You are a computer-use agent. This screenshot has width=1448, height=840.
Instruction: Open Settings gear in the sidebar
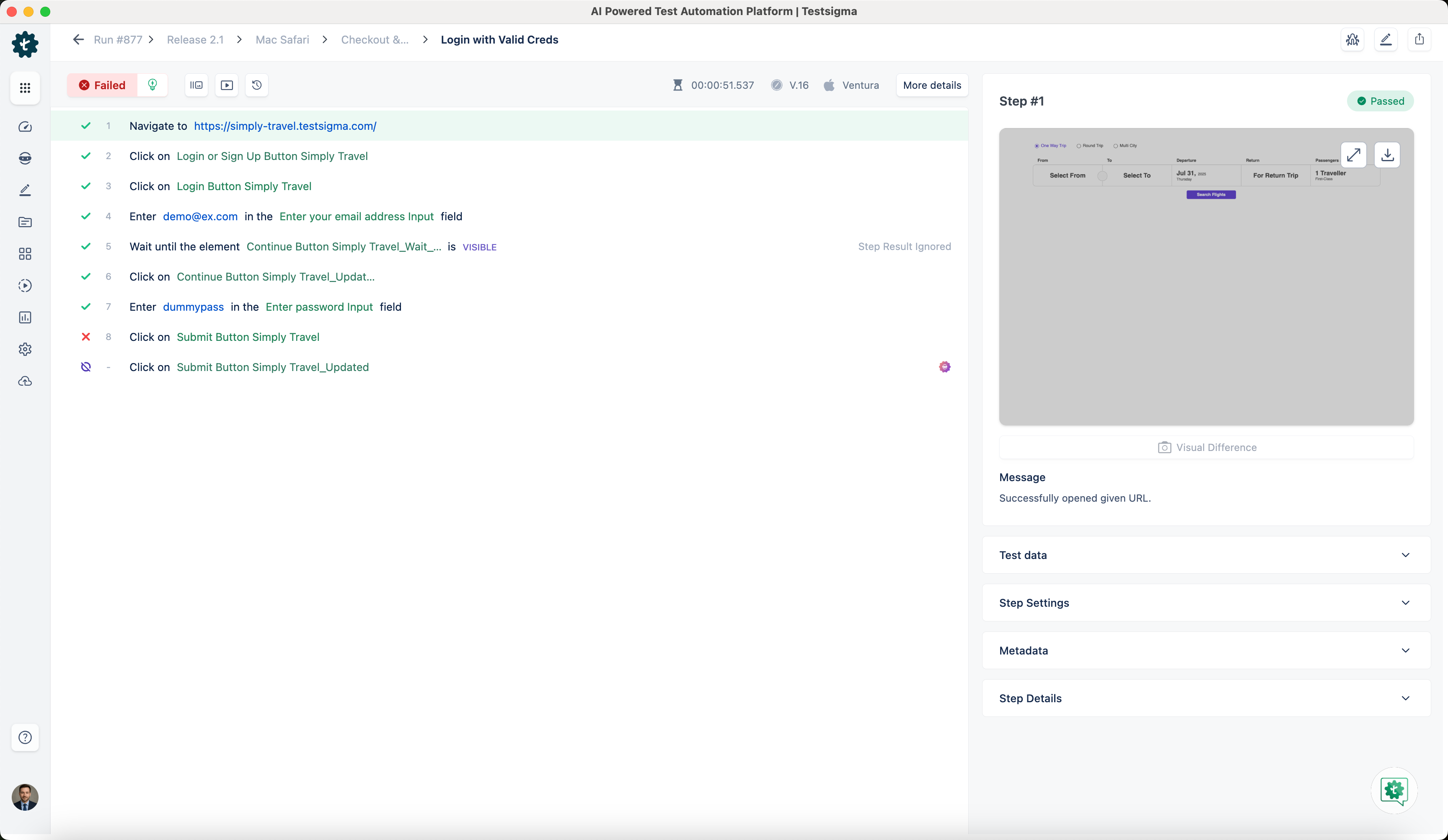point(25,349)
